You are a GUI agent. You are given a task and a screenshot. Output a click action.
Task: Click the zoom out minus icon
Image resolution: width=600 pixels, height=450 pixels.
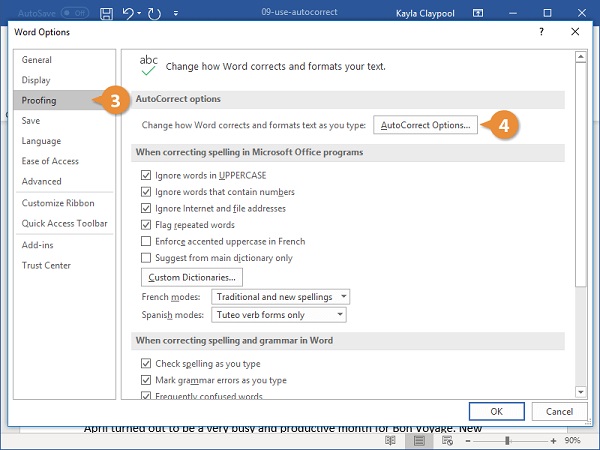click(x=468, y=441)
